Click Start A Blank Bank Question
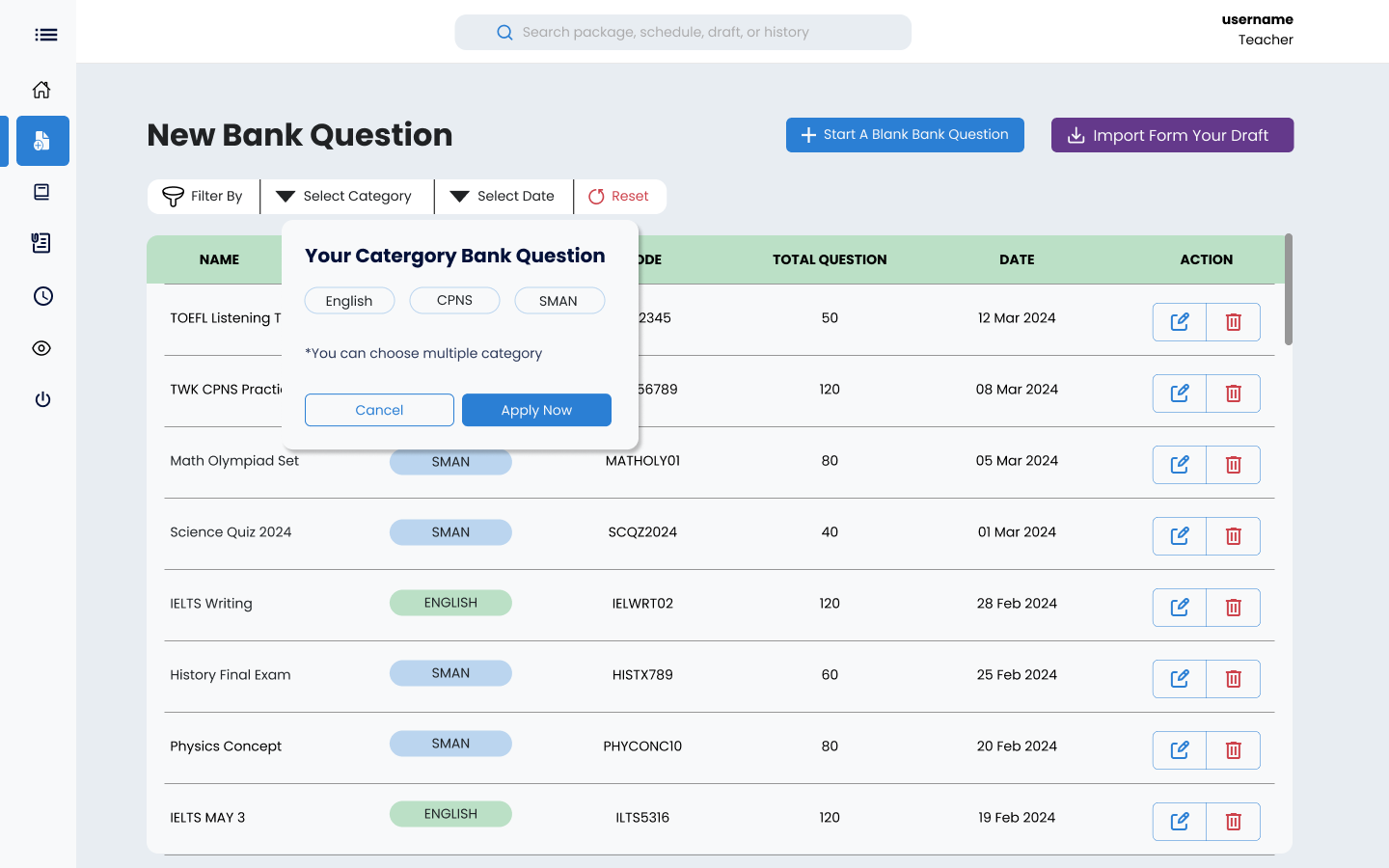Viewport: 1389px width, 868px height. pyautogui.click(x=905, y=135)
